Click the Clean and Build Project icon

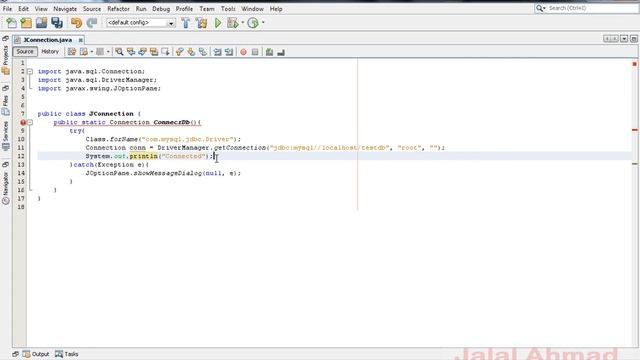(x=201, y=23)
